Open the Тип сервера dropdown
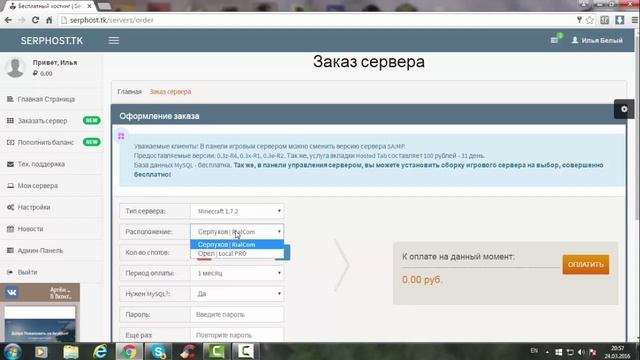Viewport: 640px width, 360px height. (x=237, y=211)
